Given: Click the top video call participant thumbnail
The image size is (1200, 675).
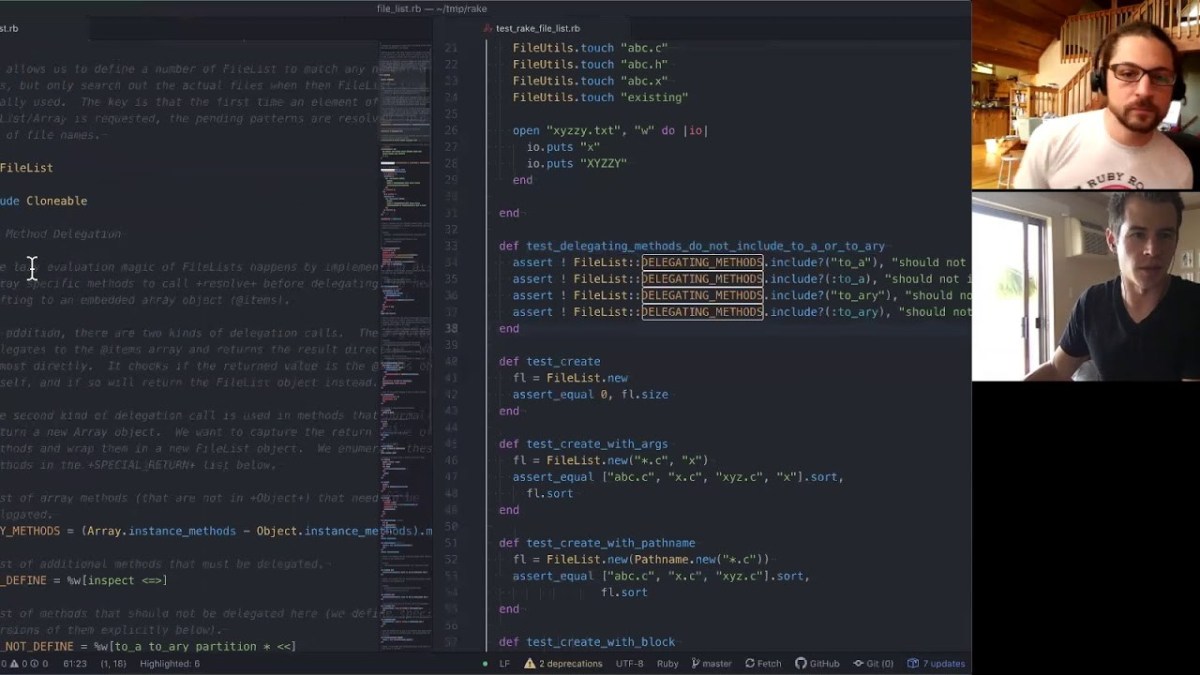Looking at the screenshot, I should click(1086, 95).
